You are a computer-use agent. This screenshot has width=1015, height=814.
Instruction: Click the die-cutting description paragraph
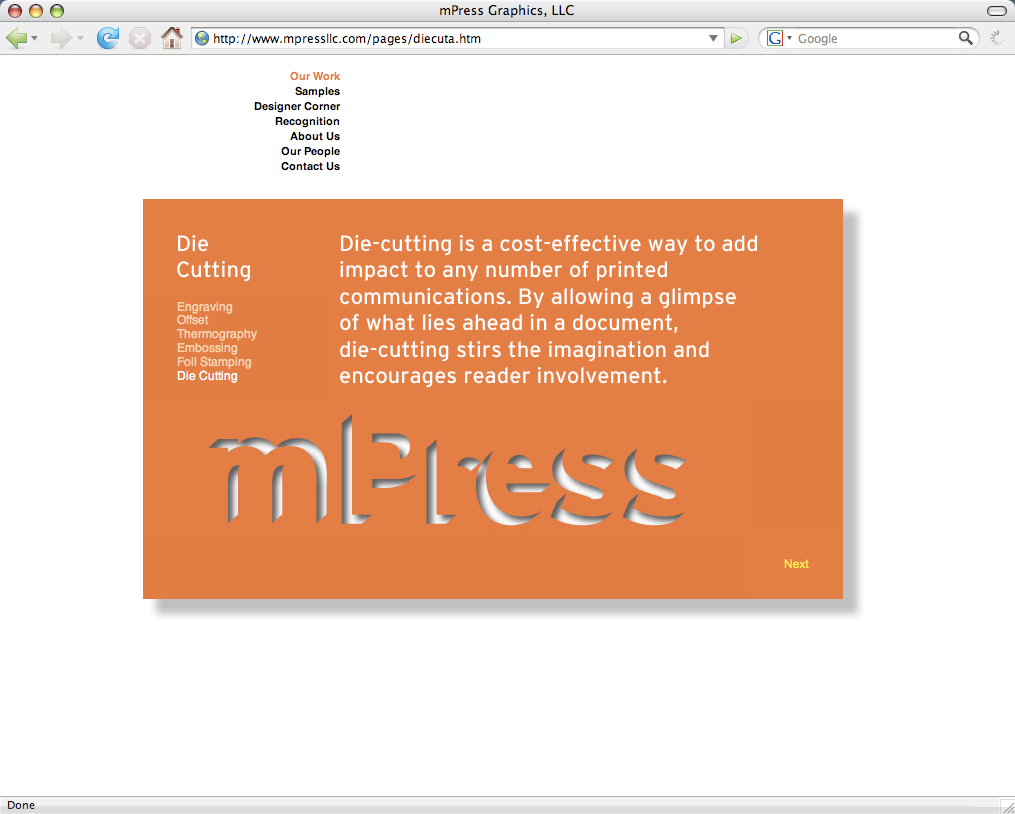coord(548,310)
